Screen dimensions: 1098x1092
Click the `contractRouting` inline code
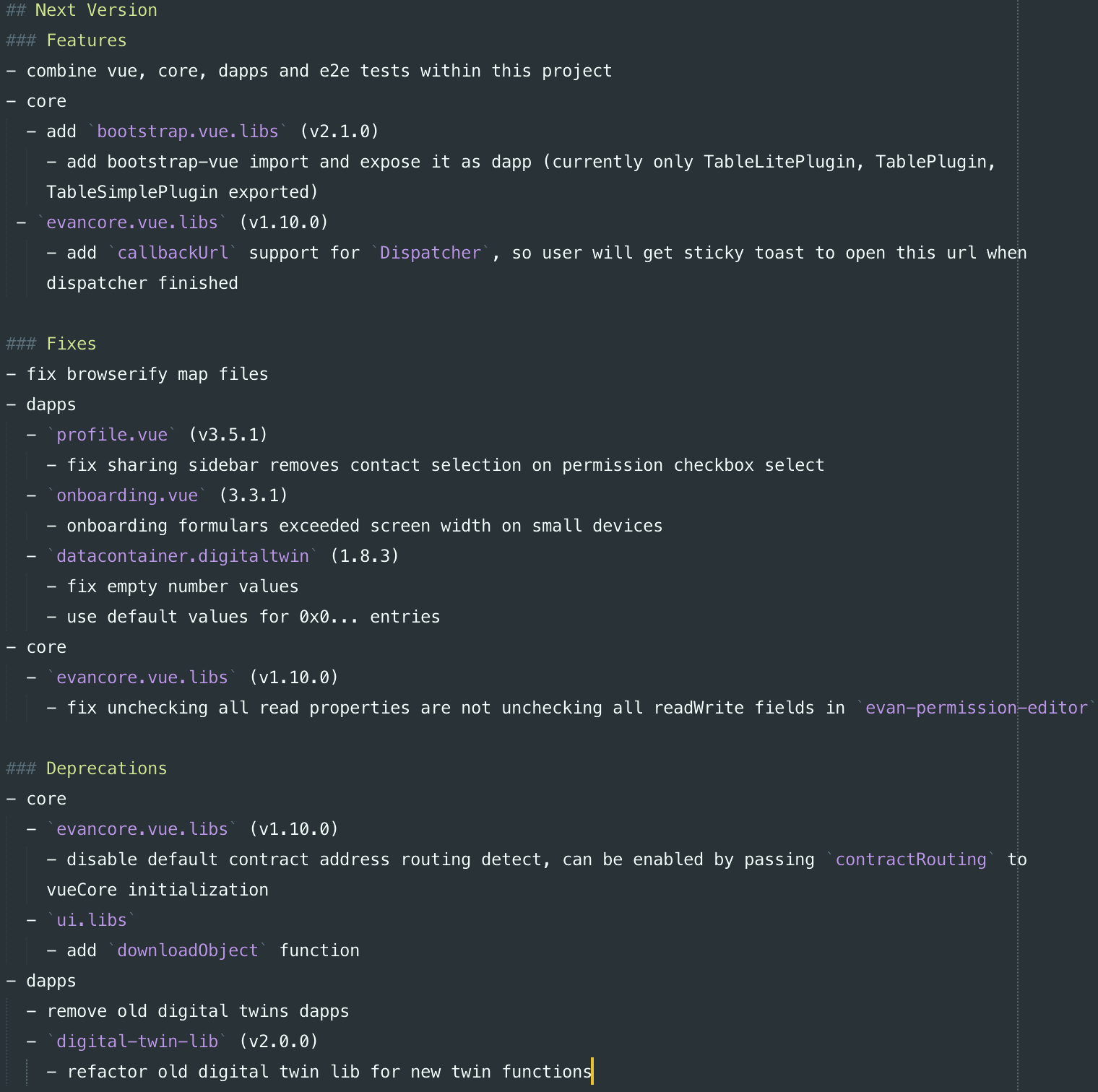coord(910,859)
